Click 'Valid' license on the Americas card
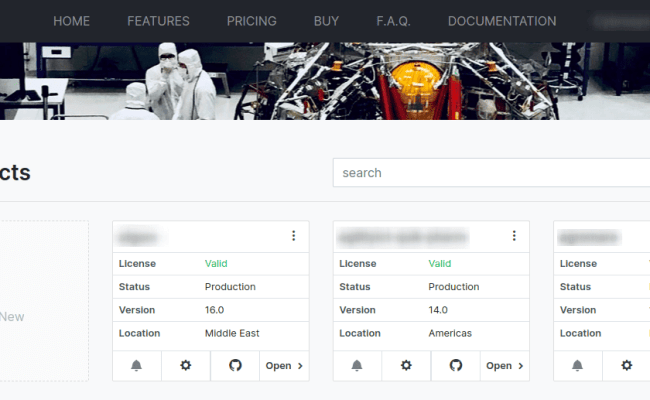Image resolution: width=650 pixels, height=400 pixels. pos(439,264)
